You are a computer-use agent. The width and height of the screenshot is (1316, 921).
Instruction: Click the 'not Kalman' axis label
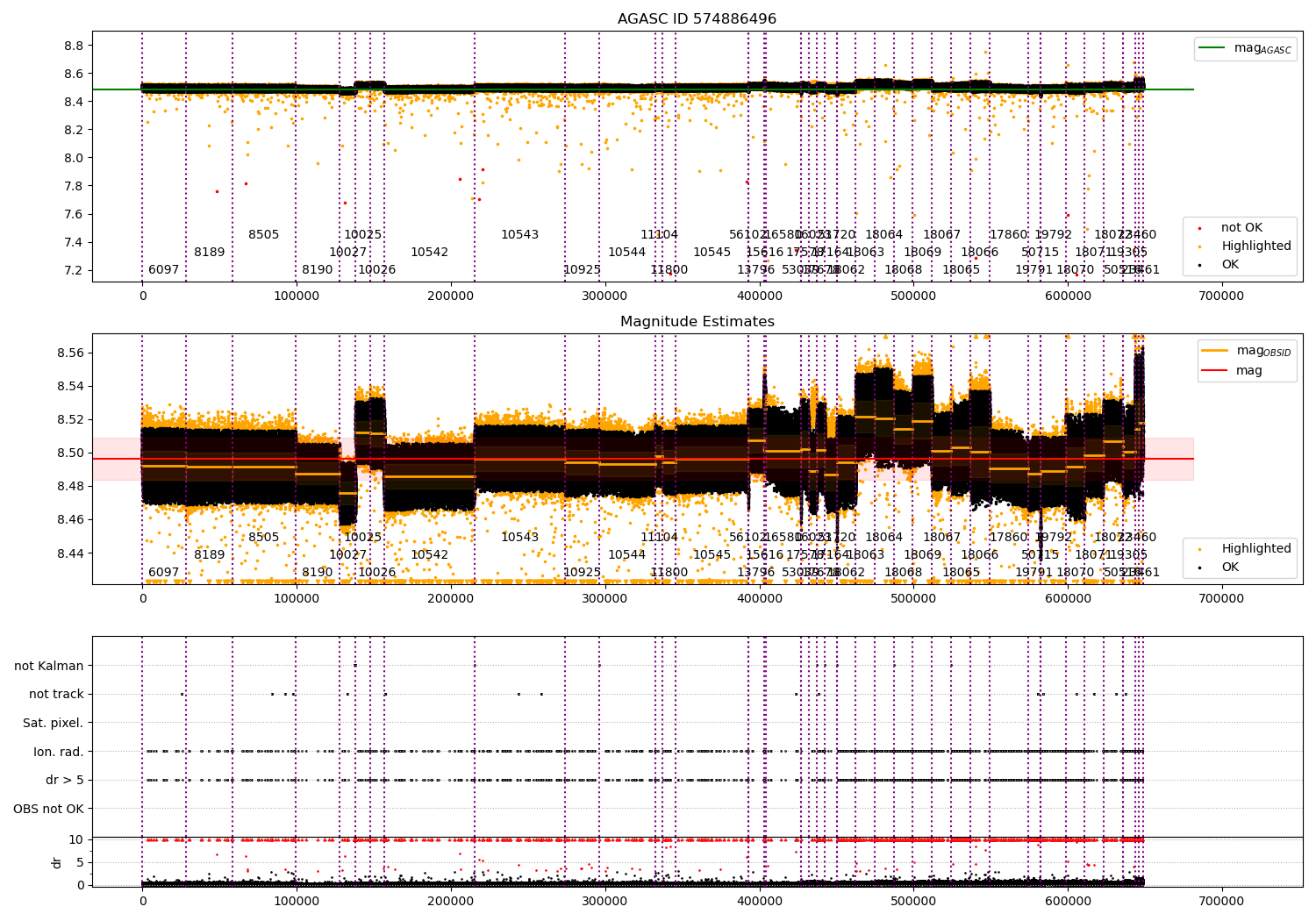[x=49, y=666]
